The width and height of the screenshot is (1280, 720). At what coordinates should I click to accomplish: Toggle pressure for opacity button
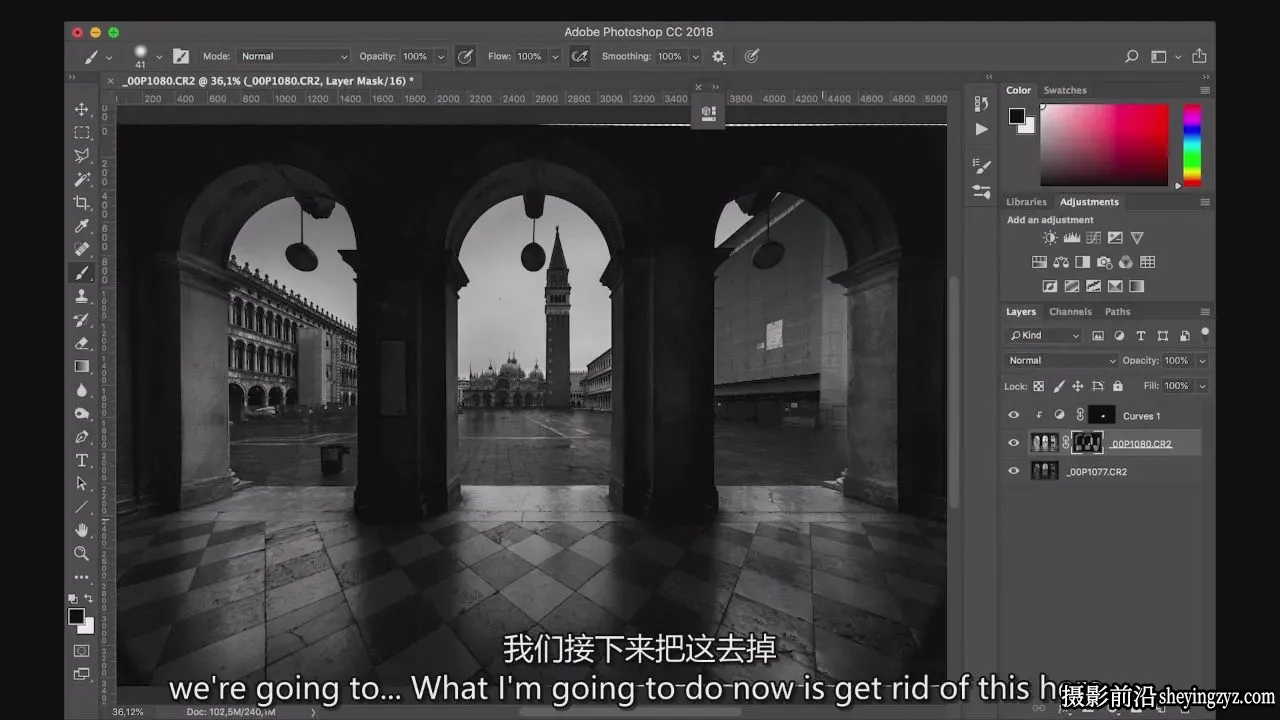[465, 57]
